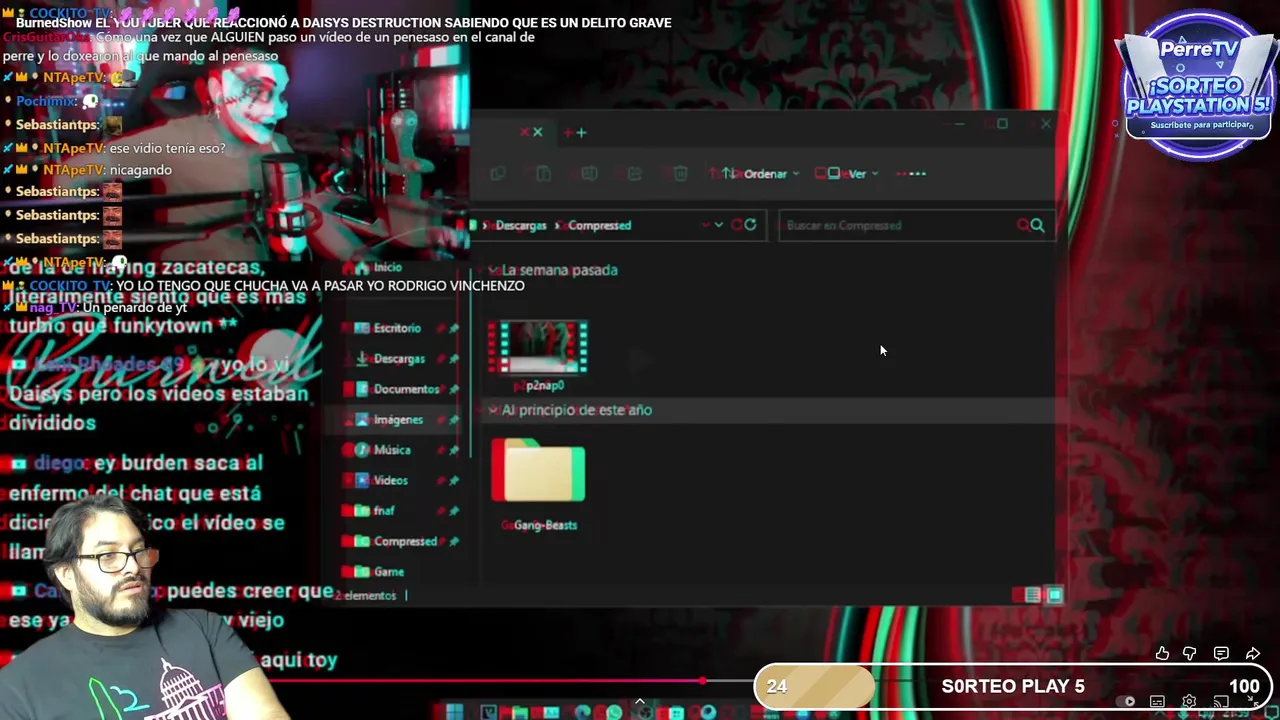Viewport: 1280px width, 720px height.
Task: Share the video using arrow icon
Action: pyautogui.click(x=1253, y=653)
